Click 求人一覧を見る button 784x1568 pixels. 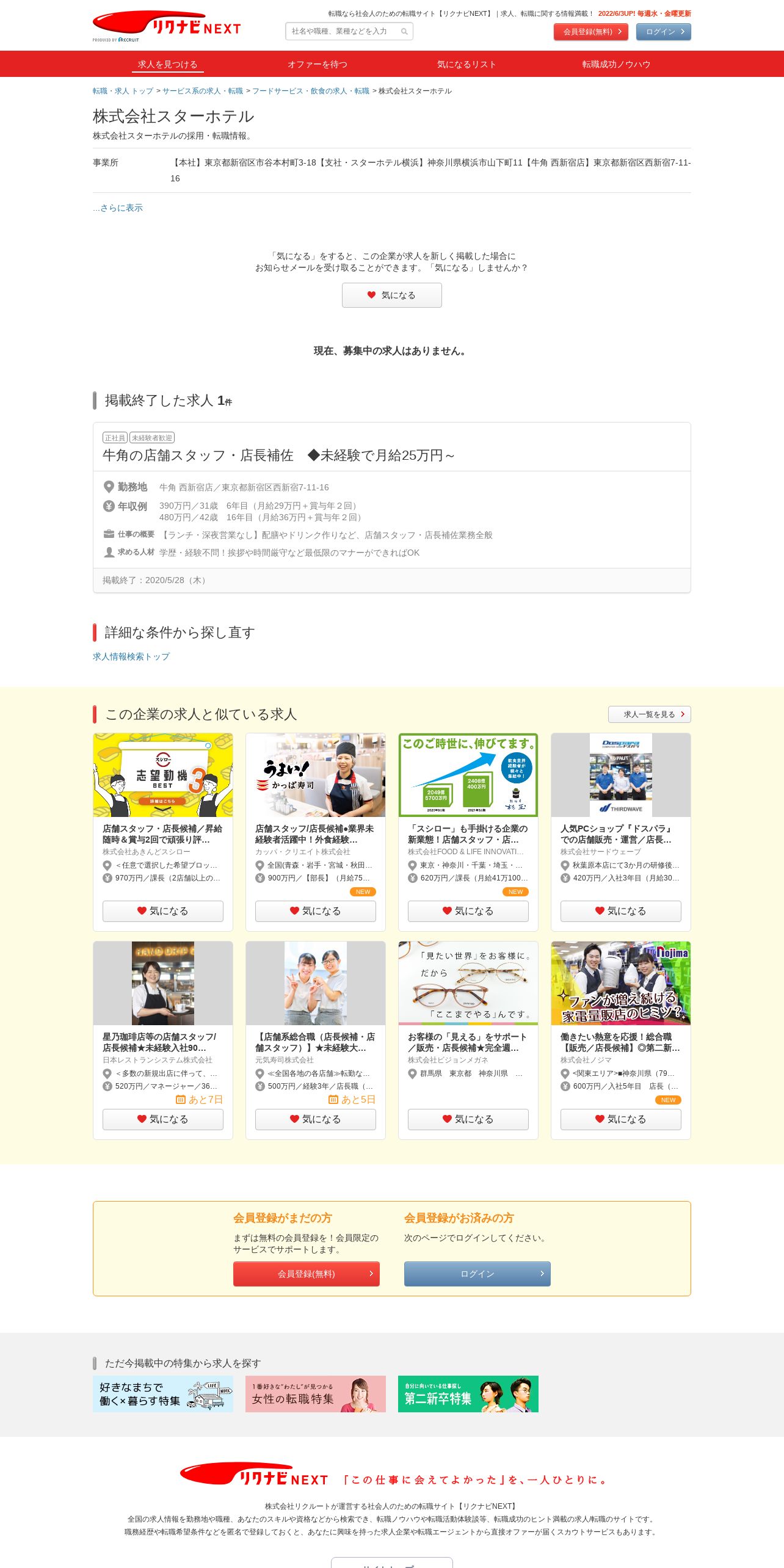650,714
